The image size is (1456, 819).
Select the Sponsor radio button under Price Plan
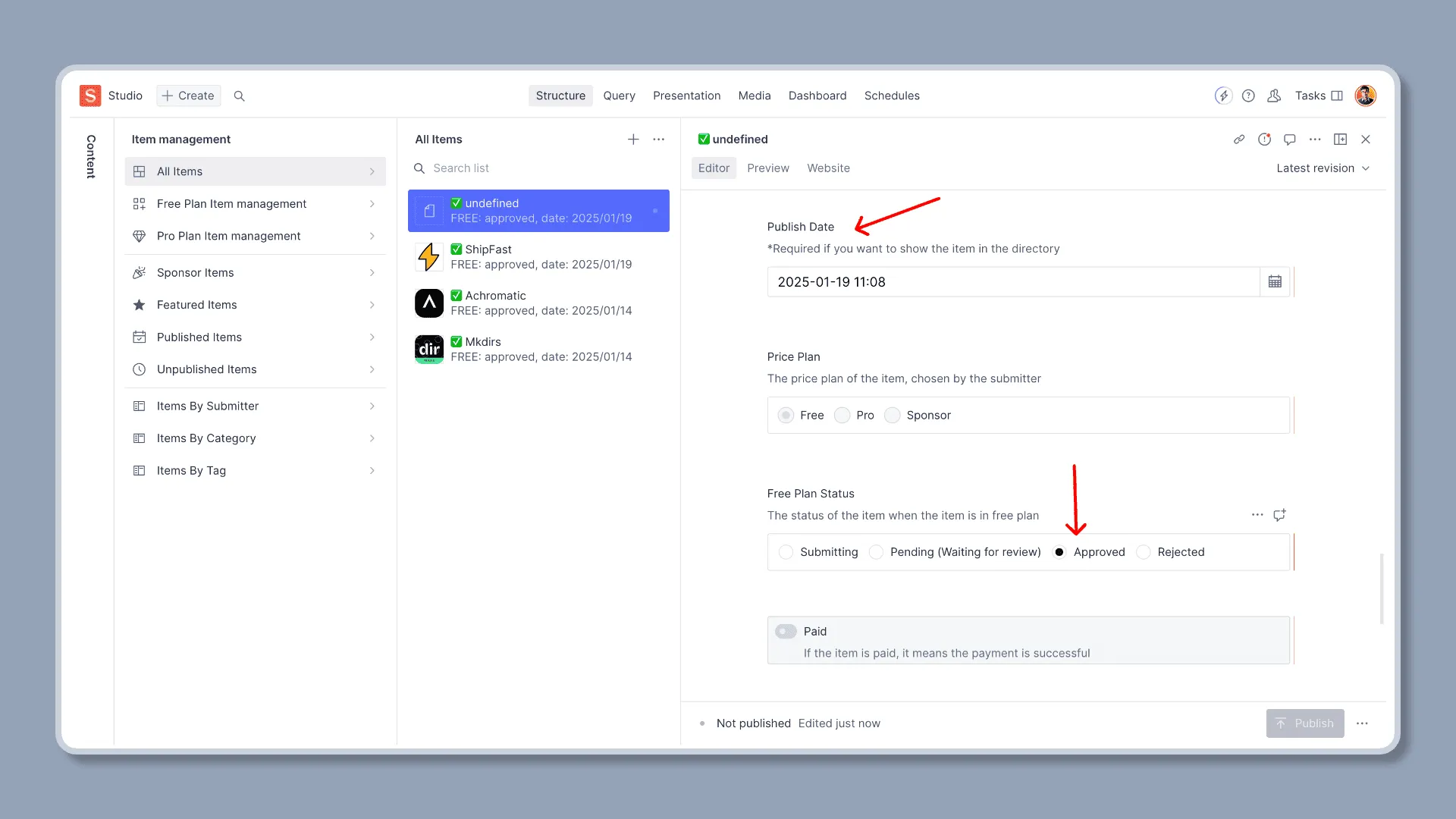[893, 415]
